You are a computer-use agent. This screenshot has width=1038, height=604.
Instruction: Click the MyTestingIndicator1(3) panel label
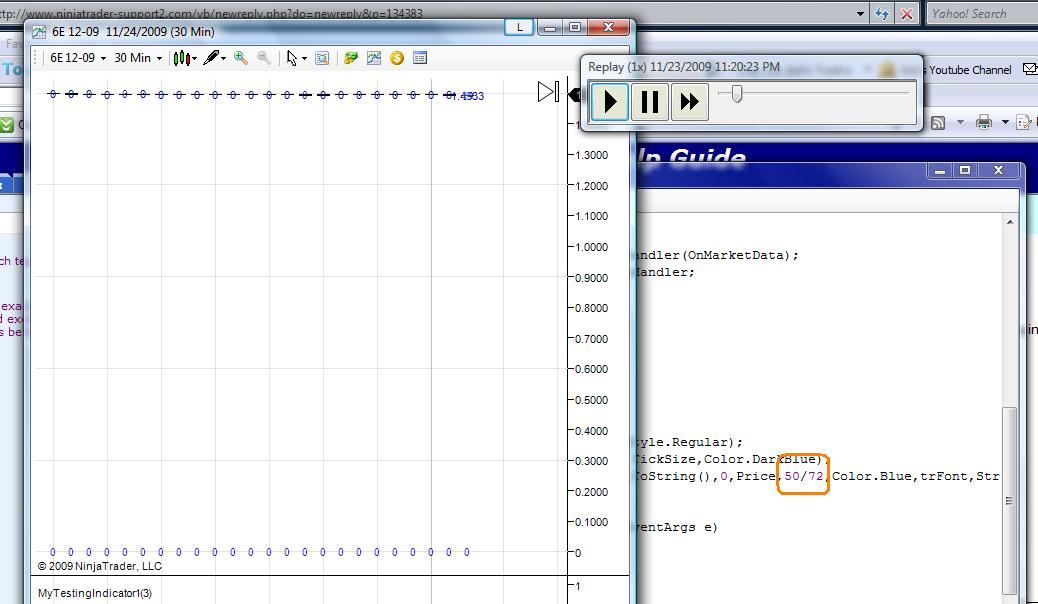tap(95, 593)
